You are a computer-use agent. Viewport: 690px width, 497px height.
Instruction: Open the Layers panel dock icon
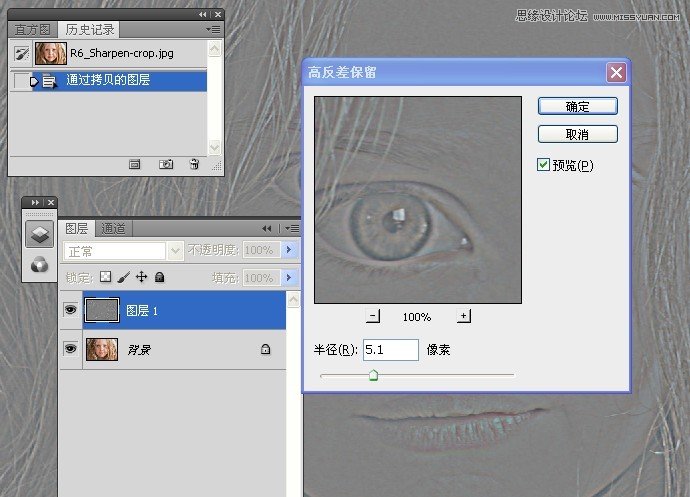click(40, 234)
